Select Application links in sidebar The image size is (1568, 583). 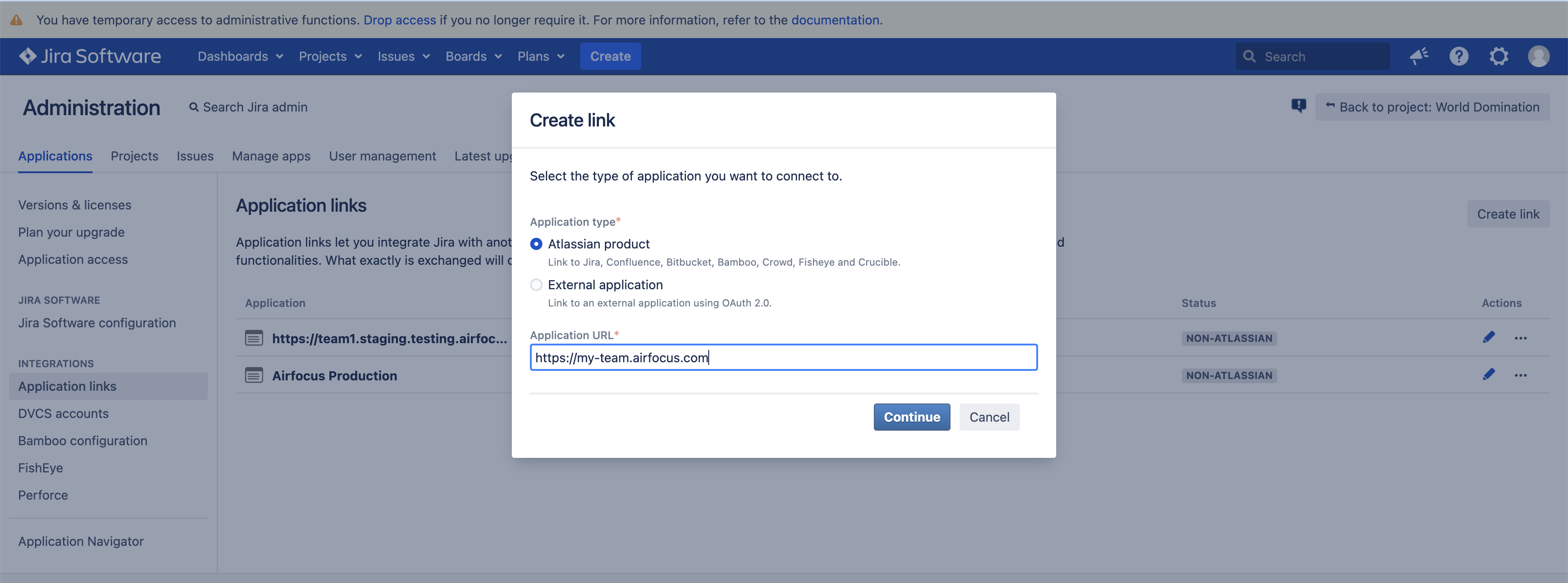pos(108,386)
